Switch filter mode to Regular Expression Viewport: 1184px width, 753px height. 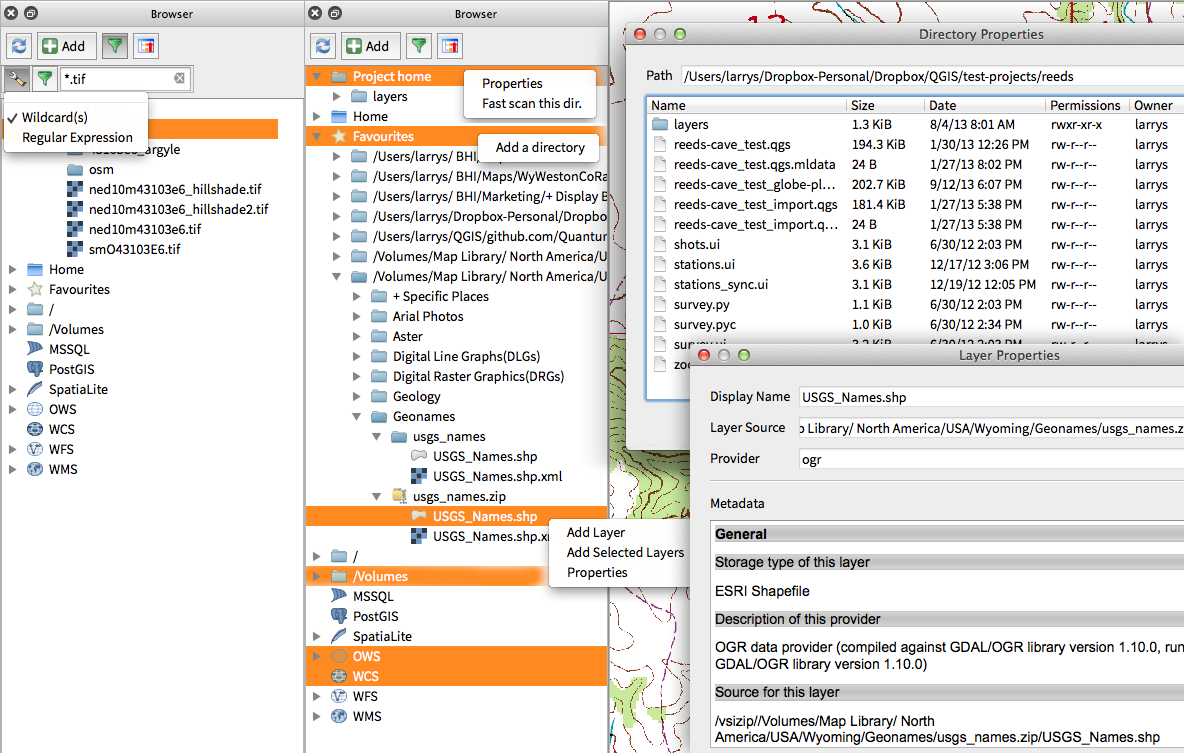click(77, 138)
